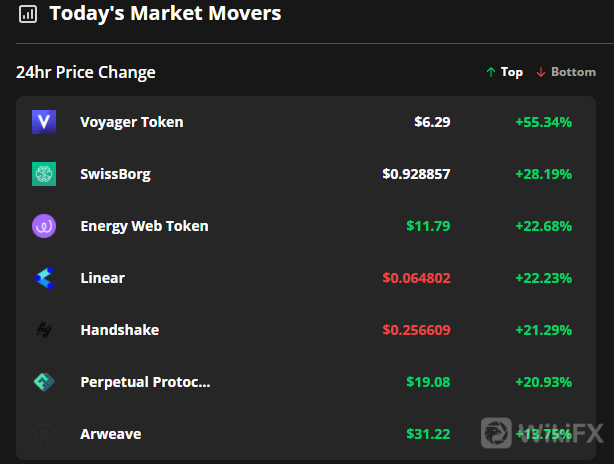614x464 pixels.
Task: Click Voyager Token's +55.34% change
Action: click(x=543, y=122)
